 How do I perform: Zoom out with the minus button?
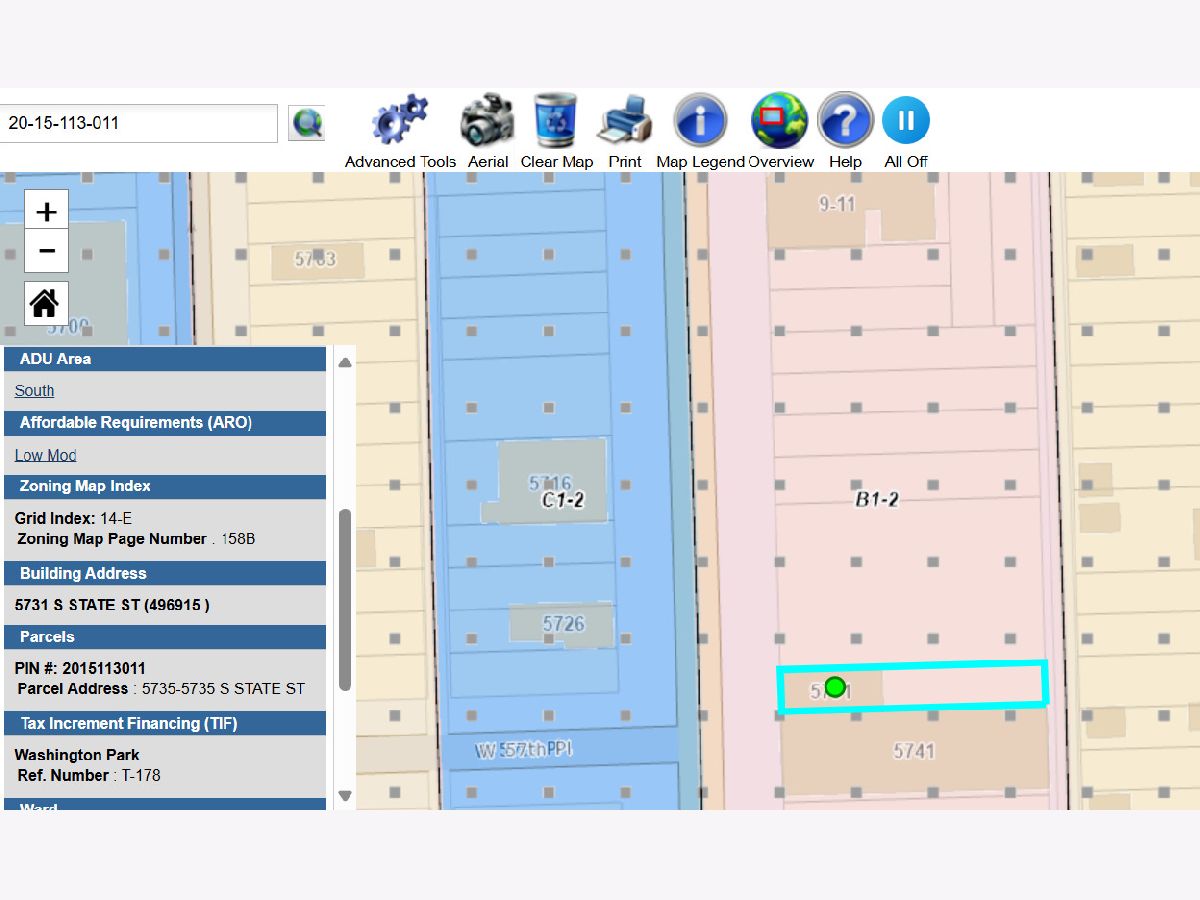(x=46, y=251)
